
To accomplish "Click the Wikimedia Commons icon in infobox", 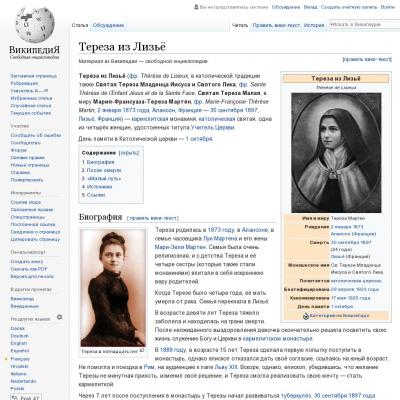I will pos(306,316).
